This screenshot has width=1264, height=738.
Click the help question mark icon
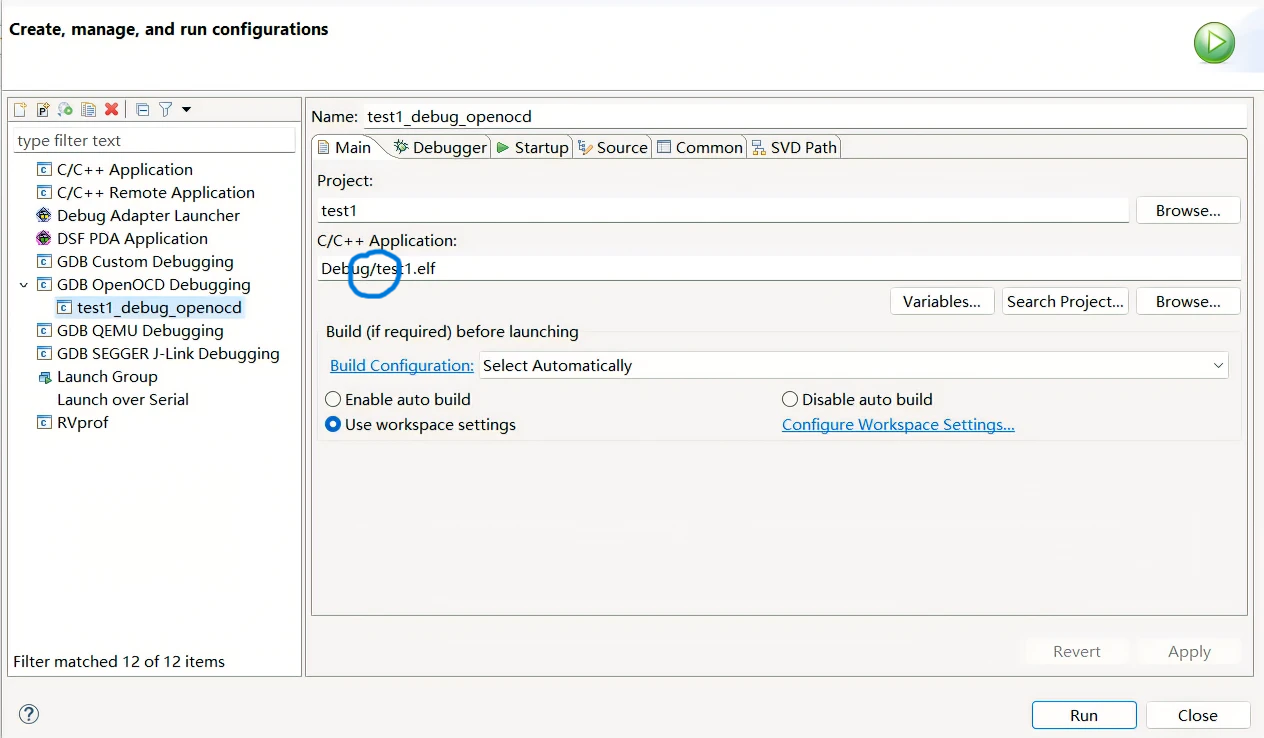29,714
